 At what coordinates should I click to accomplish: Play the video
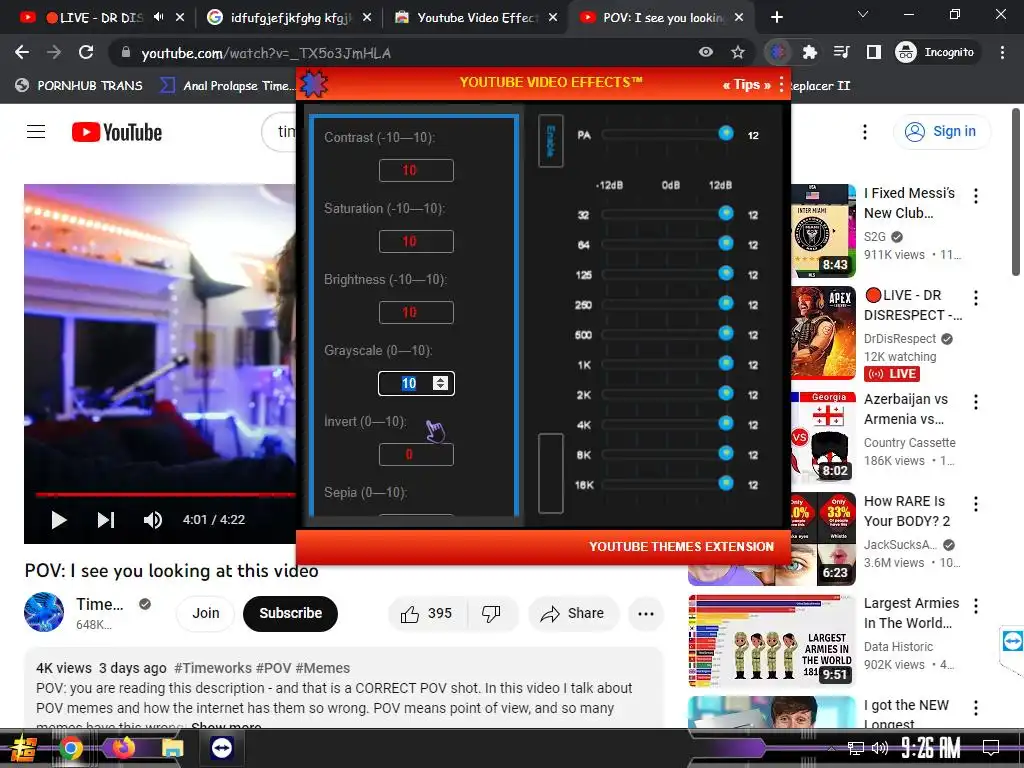tap(59, 520)
